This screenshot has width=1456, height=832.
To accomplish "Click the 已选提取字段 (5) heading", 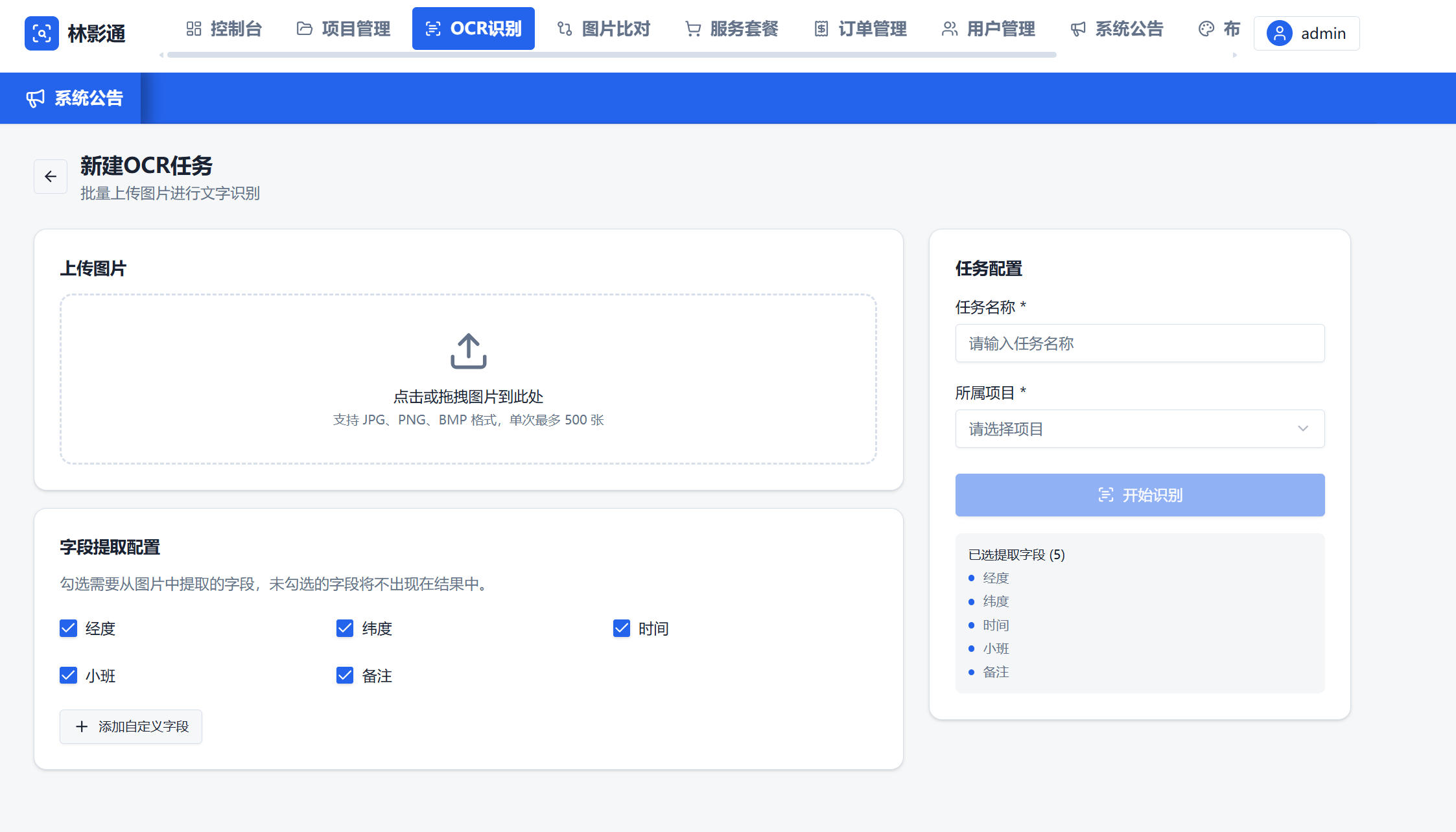I will (1016, 555).
